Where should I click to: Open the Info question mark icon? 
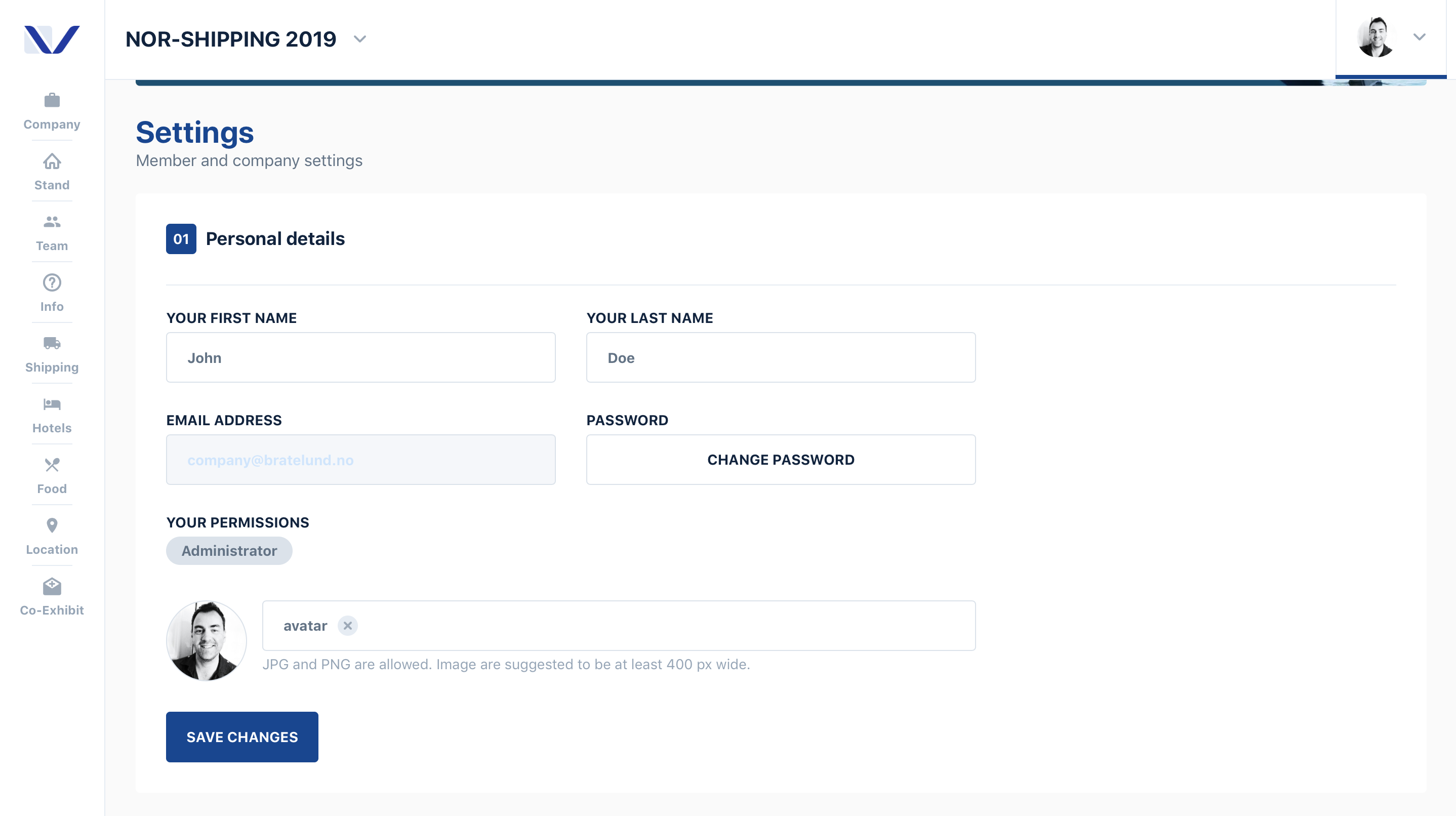(x=52, y=282)
